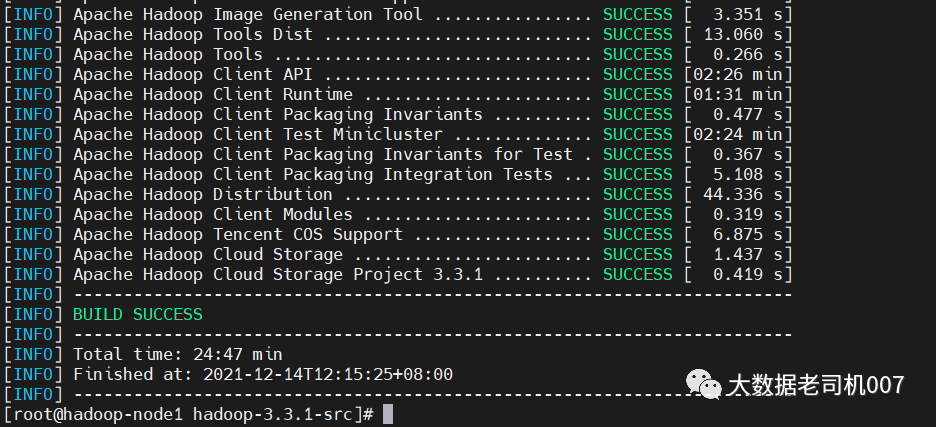Click the Apache Hadoop Tencent COS Support line
Screen dimensions: 936x427
pos(237,234)
